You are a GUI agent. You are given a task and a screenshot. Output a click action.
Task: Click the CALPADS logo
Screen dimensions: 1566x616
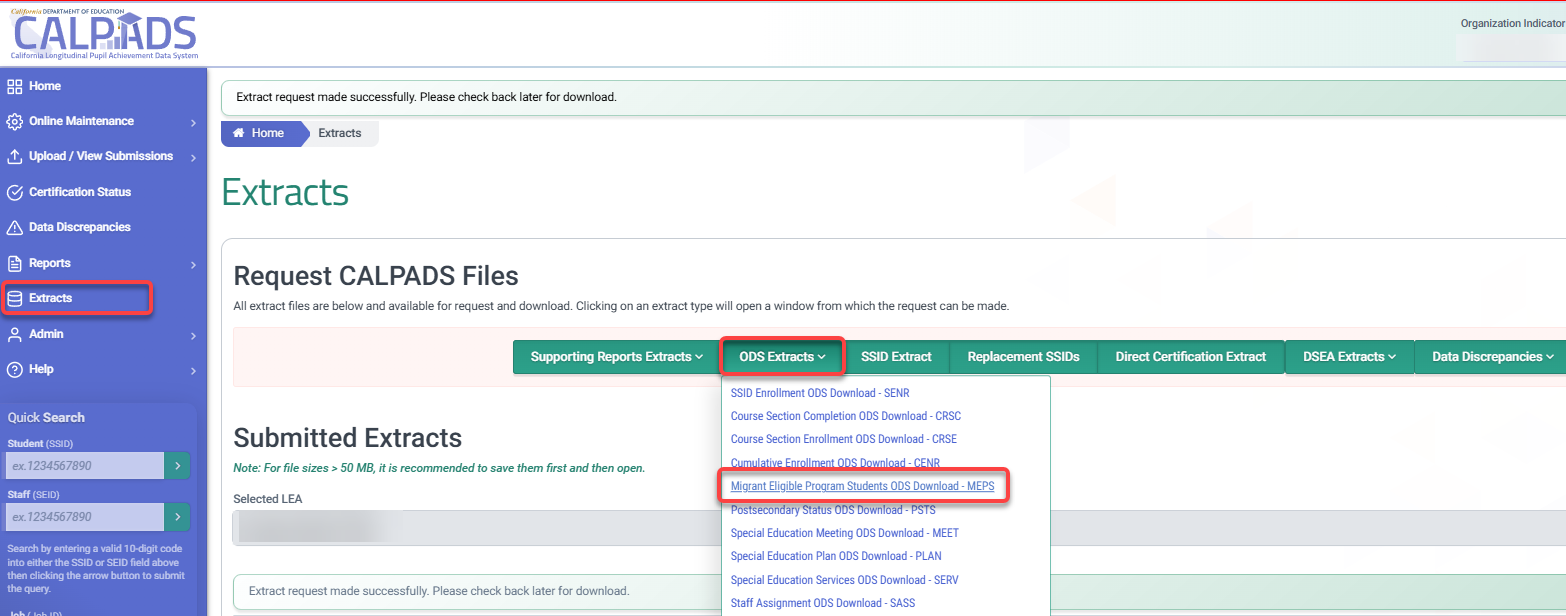tap(104, 33)
